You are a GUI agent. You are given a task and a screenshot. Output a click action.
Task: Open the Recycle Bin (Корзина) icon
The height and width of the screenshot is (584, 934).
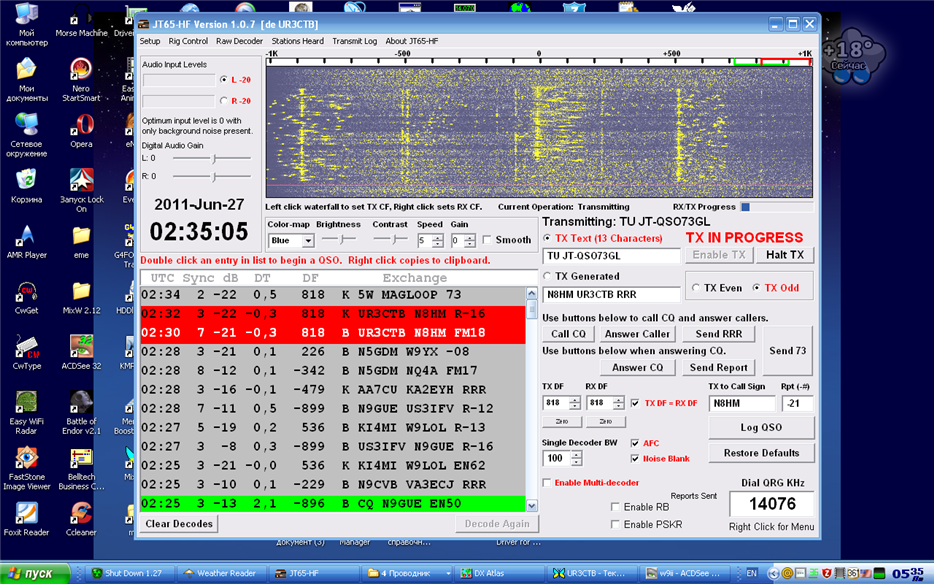[x=26, y=186]
